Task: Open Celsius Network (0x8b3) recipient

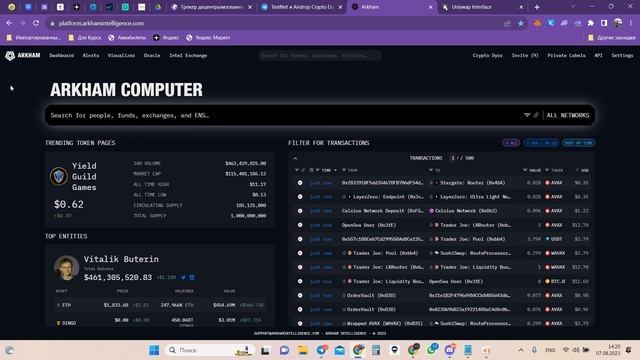Action: (x=466, y=211)
